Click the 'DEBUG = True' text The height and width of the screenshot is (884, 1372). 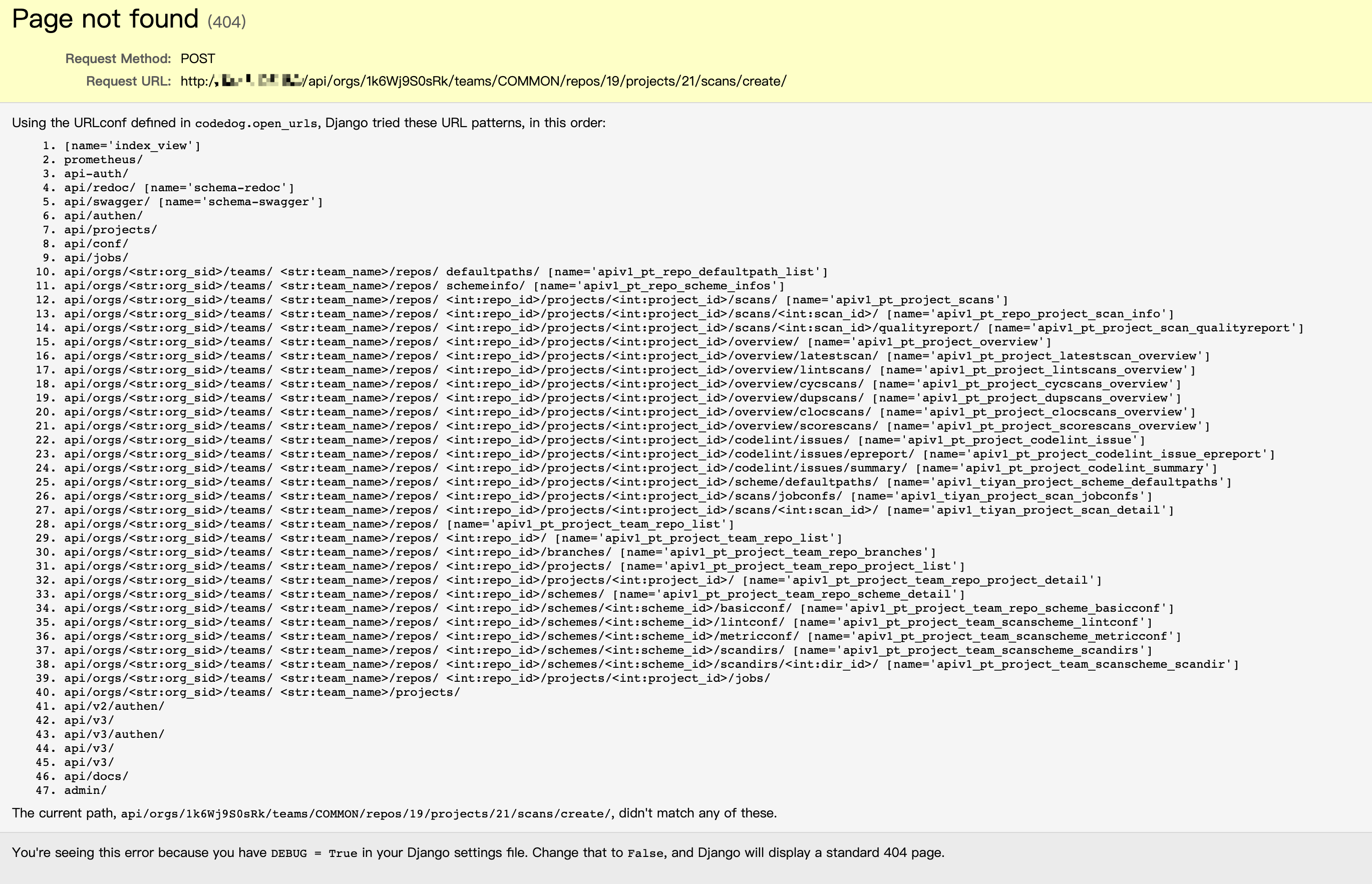point(313,853)
